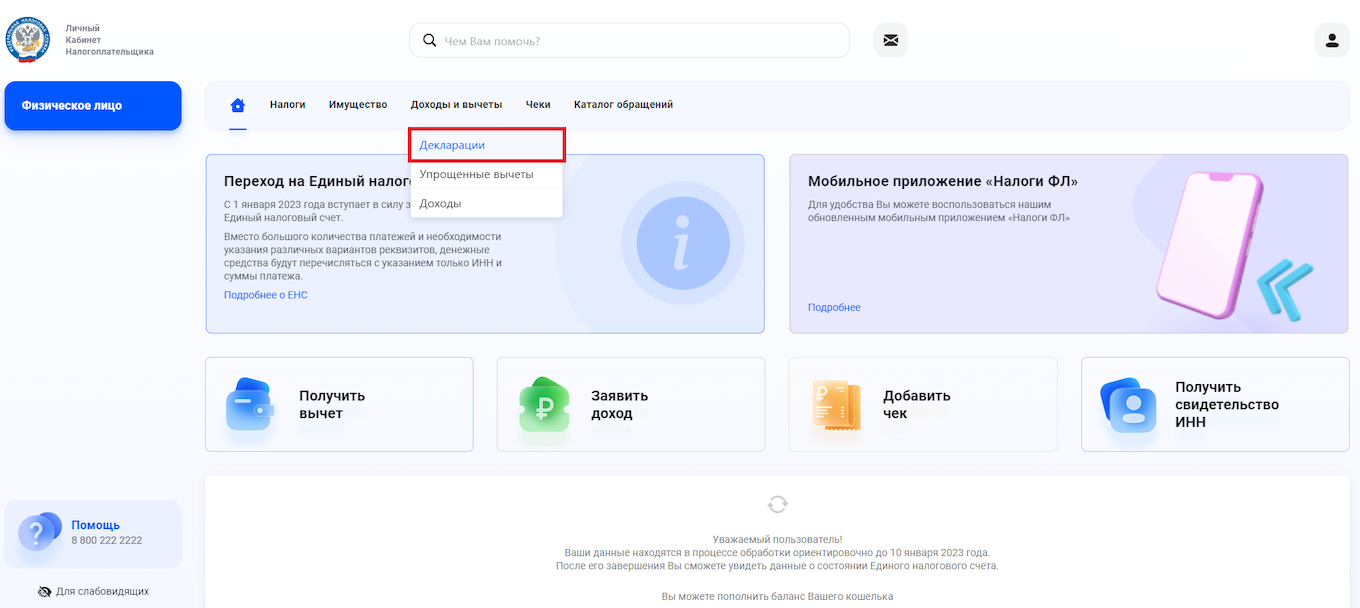Select Доходы in the dropdown list
1360x608 pixels.
coord(441,205)
